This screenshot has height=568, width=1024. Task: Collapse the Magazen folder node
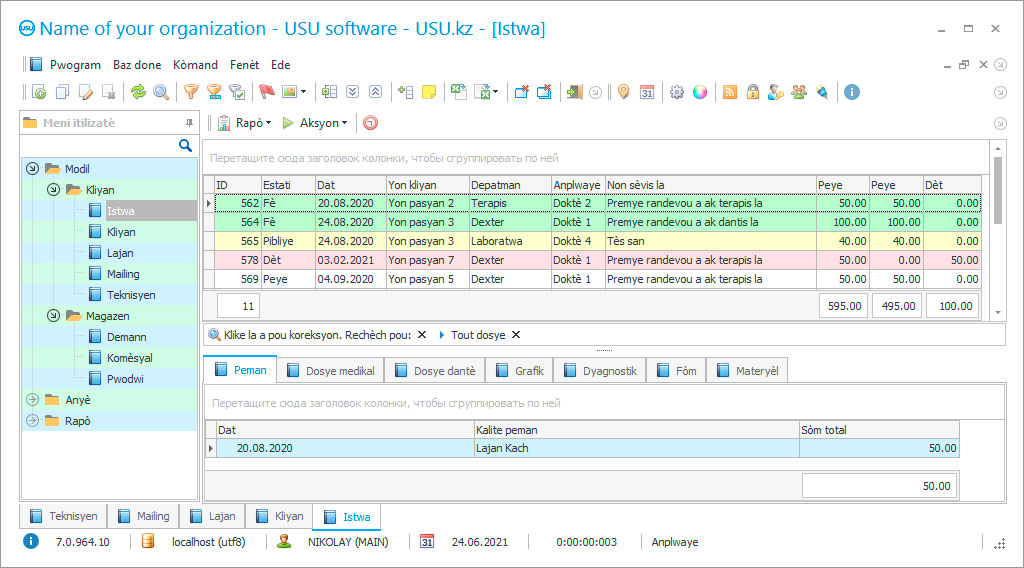[53, 316]
